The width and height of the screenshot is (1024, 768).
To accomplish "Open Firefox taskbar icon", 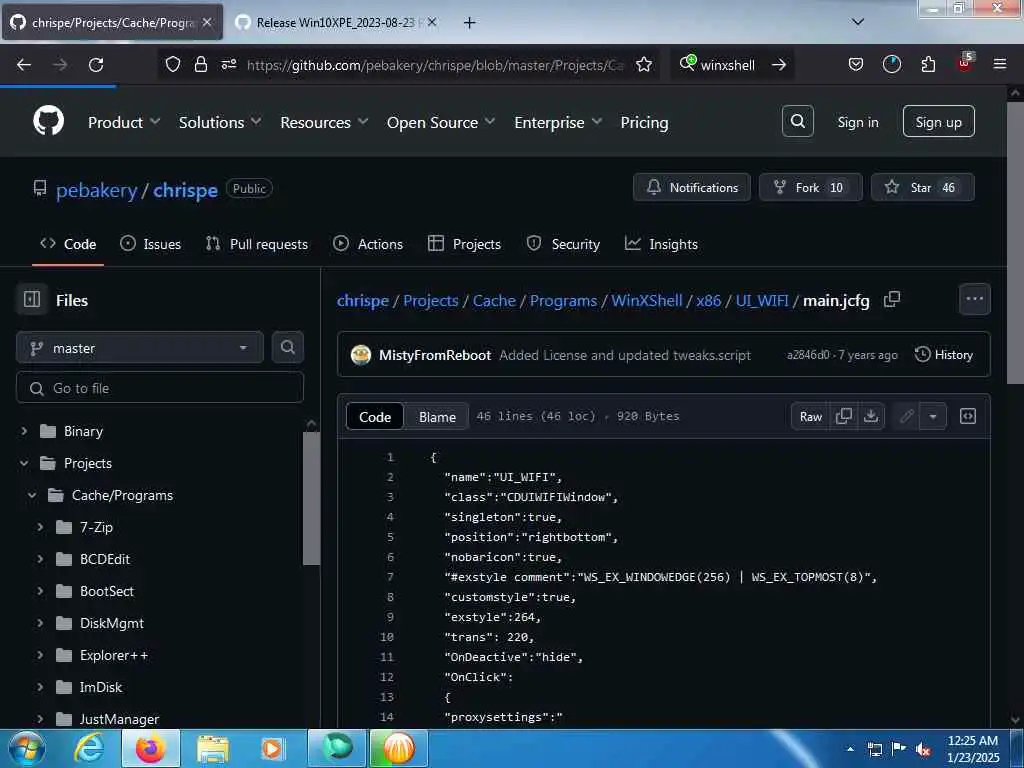I will click(x=150, y=748).
